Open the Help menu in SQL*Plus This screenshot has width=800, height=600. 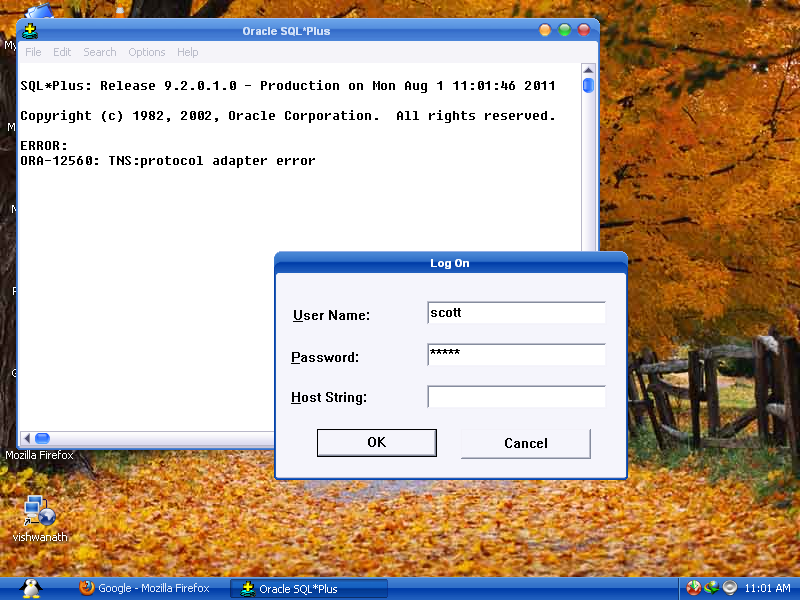pos(187,52)
